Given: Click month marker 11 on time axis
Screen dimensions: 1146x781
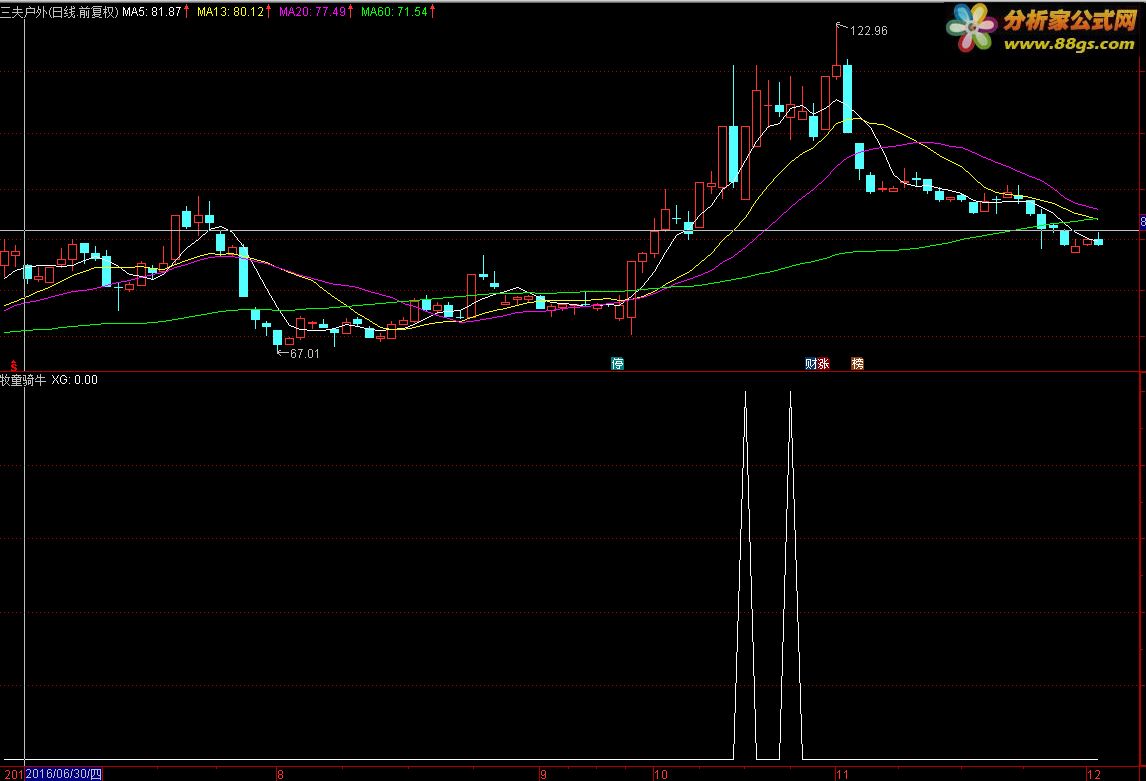Looking at the screenshot, I should (842, 774).
